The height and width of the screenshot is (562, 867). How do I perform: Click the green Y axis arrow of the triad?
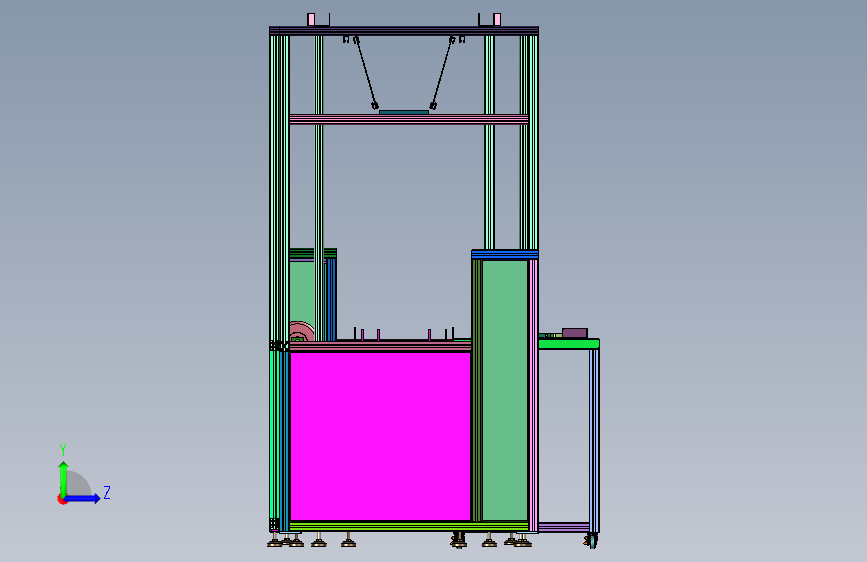point(64,478)
